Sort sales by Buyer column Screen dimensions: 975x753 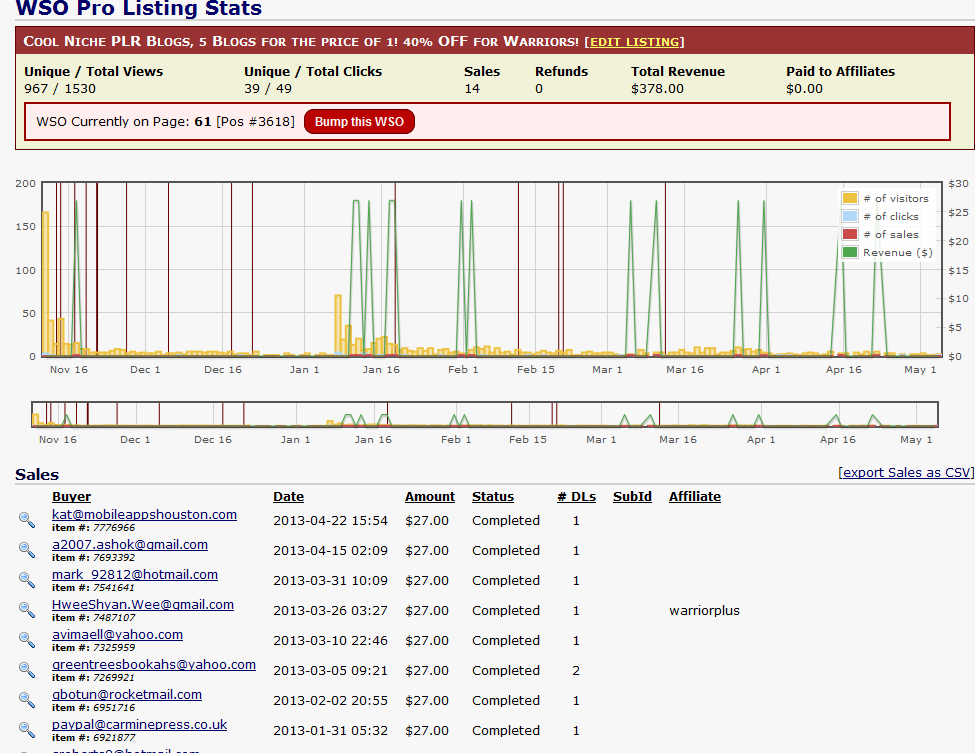coord(72,497)
